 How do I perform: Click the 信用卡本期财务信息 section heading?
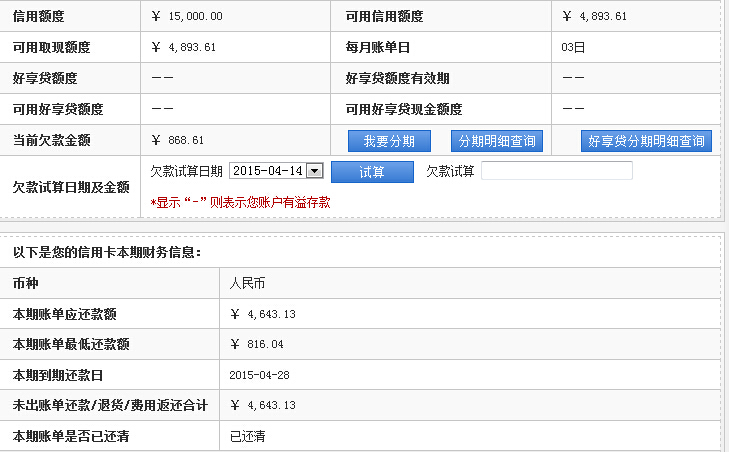point(106,252)
